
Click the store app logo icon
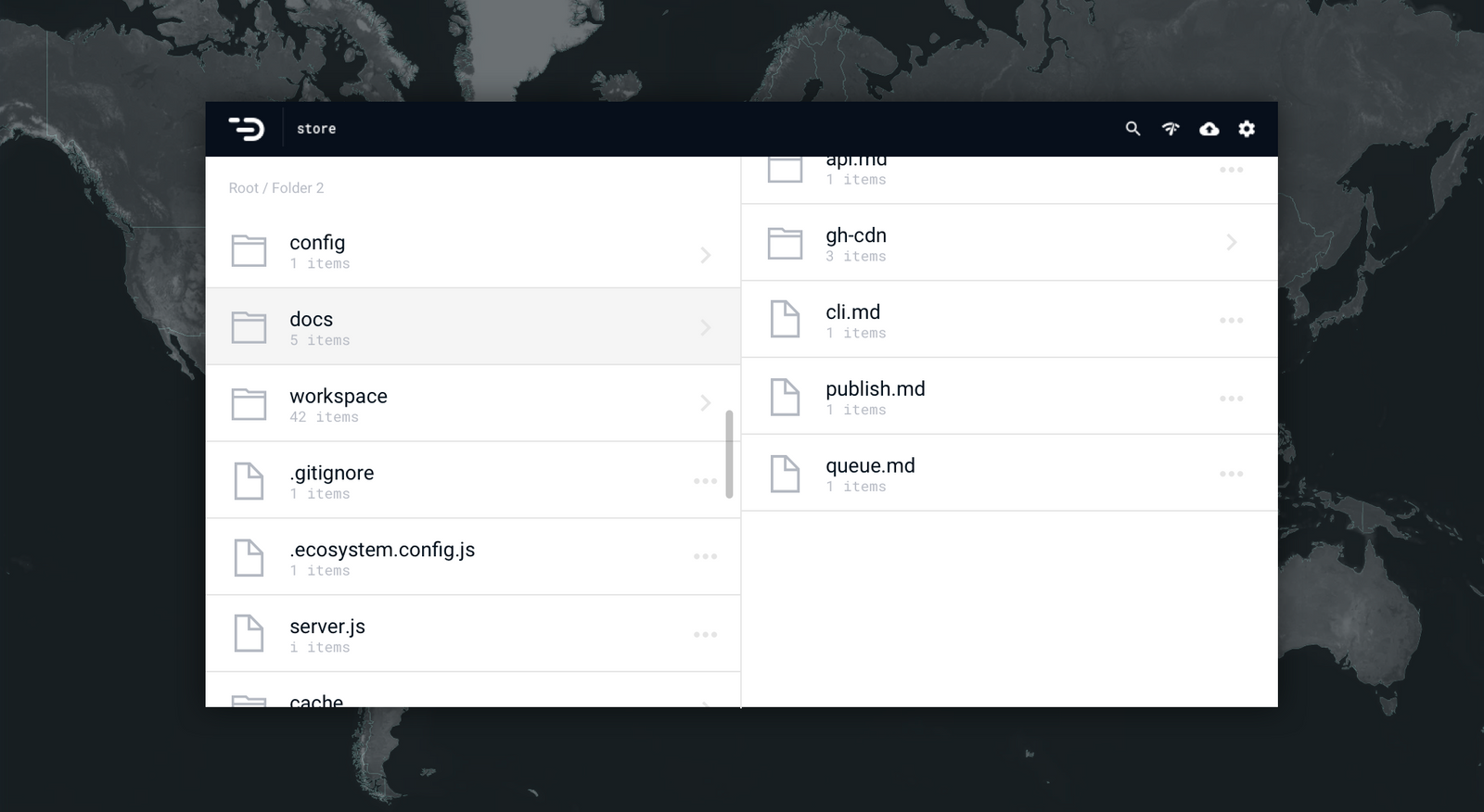[246, 129]
